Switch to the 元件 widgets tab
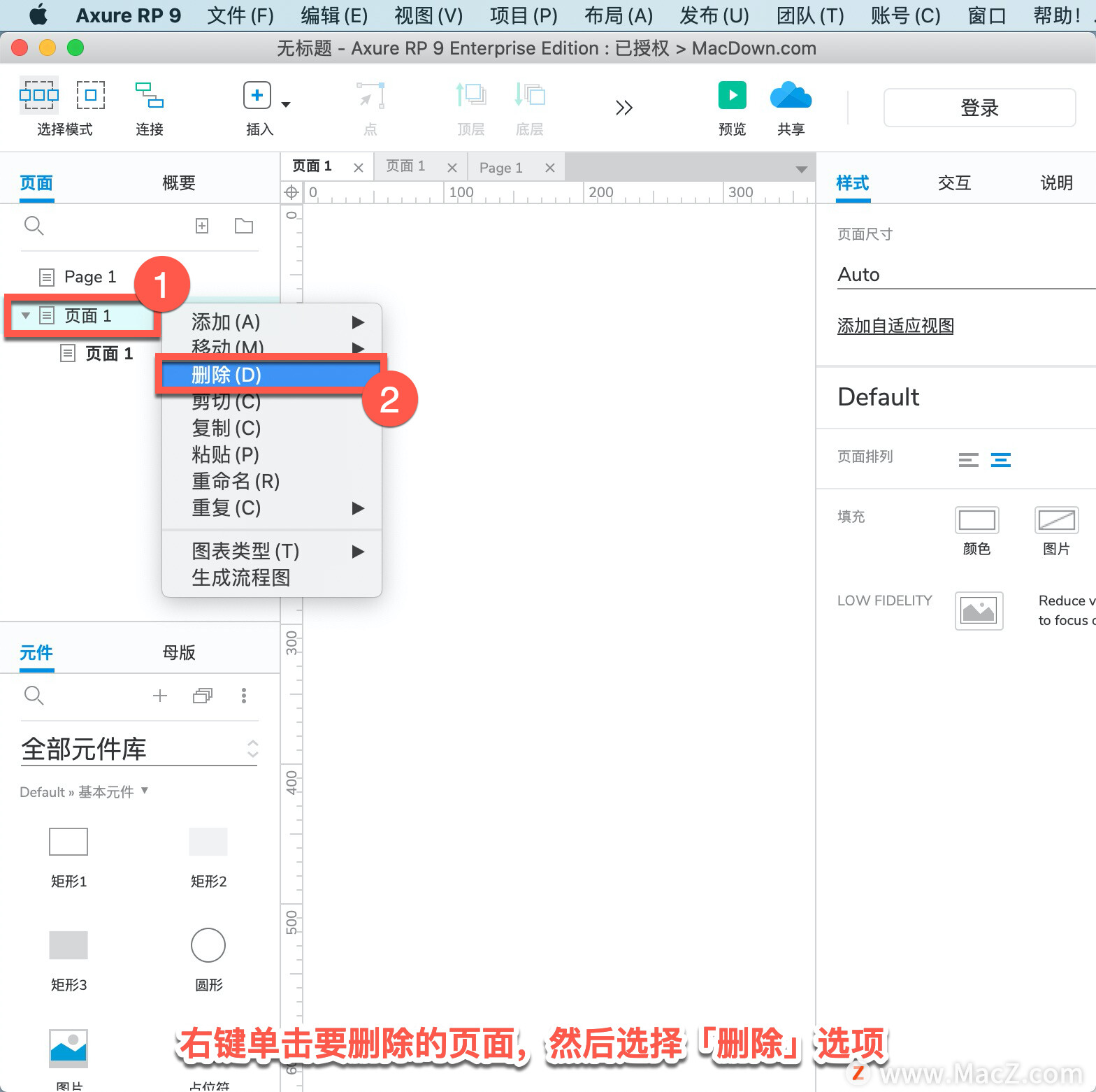 point(36,652)
